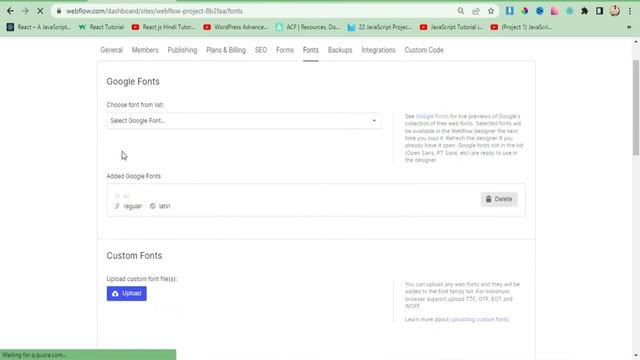Image resolution: width=640 pixels, height=360 pixels.
Task: Click the Custom Fonts heading
Action: [x=134, y=256]
